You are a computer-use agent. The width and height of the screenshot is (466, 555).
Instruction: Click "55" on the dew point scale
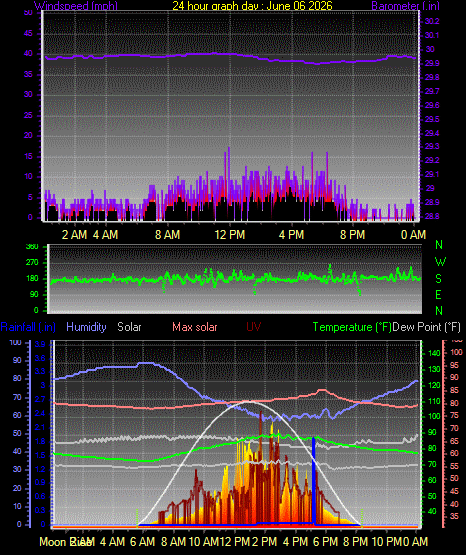(454, 466)
